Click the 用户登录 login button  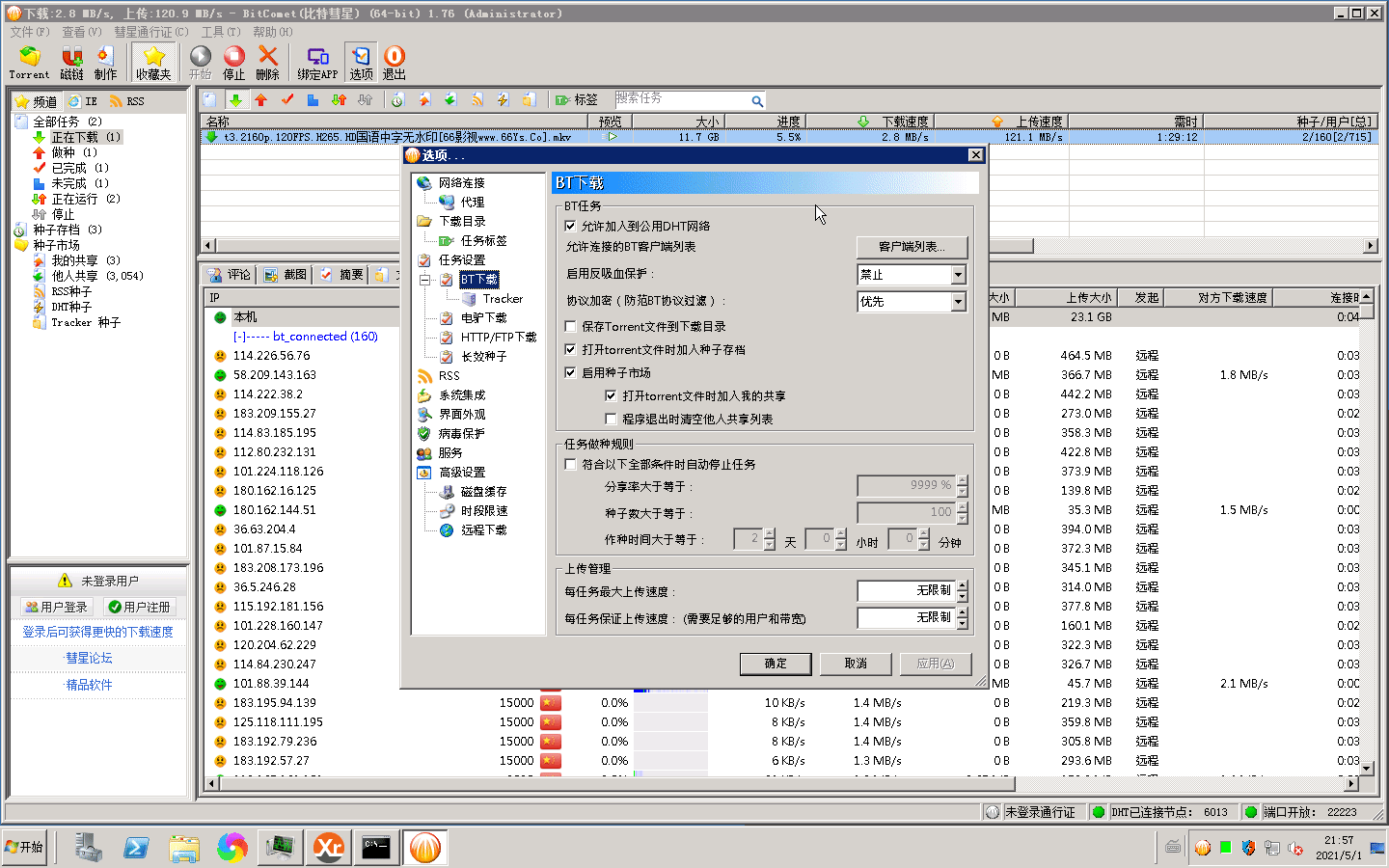pyautogui.click(x=57, y=607)
